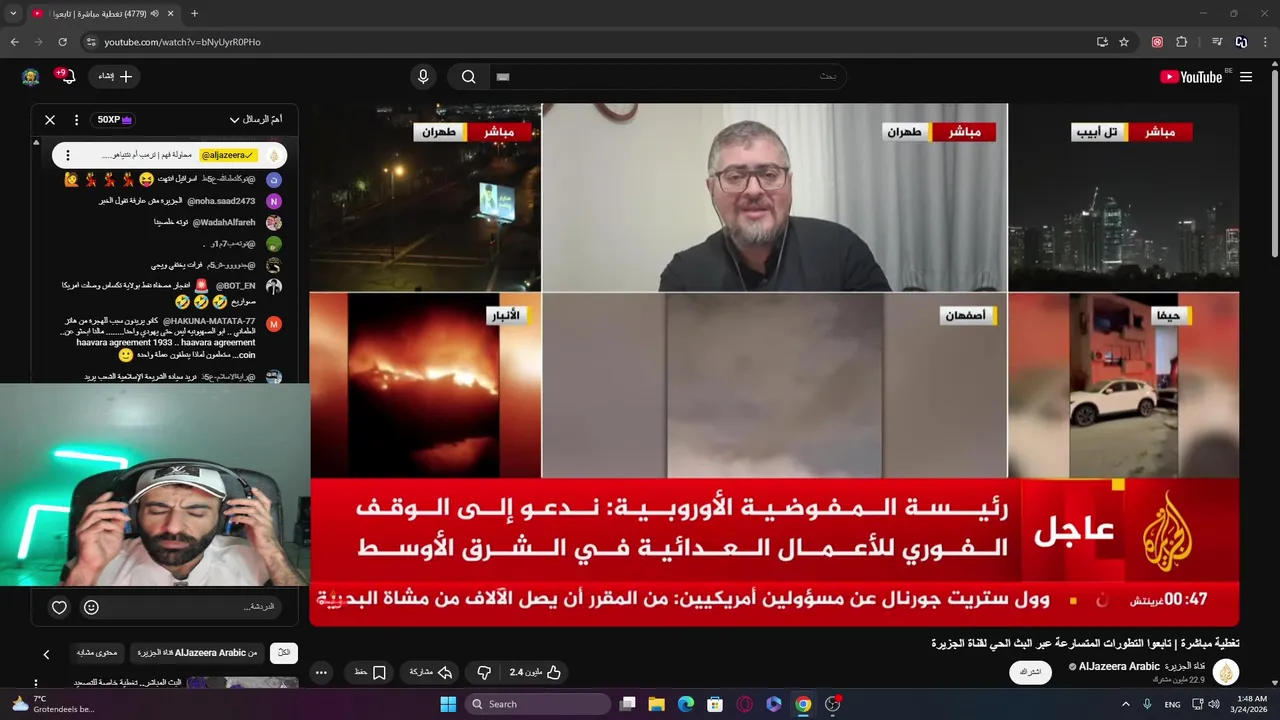Click the 50XP crown badge
This screenshot has width=1280, height=720.
tap(115, 120)
